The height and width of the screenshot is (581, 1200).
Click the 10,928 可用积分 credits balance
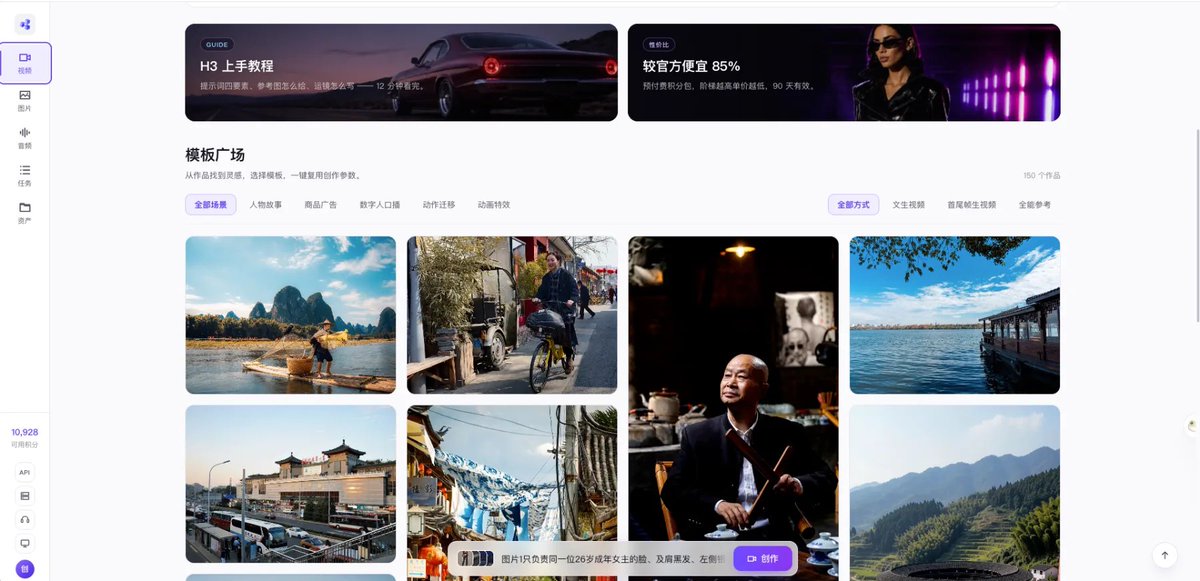point(25,437)
